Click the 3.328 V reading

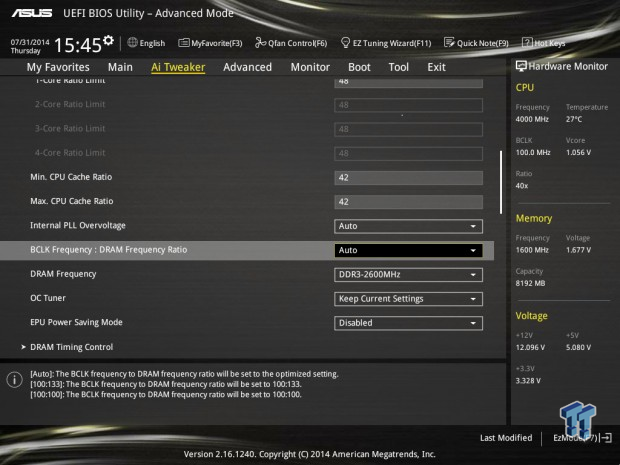coord(528,380)
